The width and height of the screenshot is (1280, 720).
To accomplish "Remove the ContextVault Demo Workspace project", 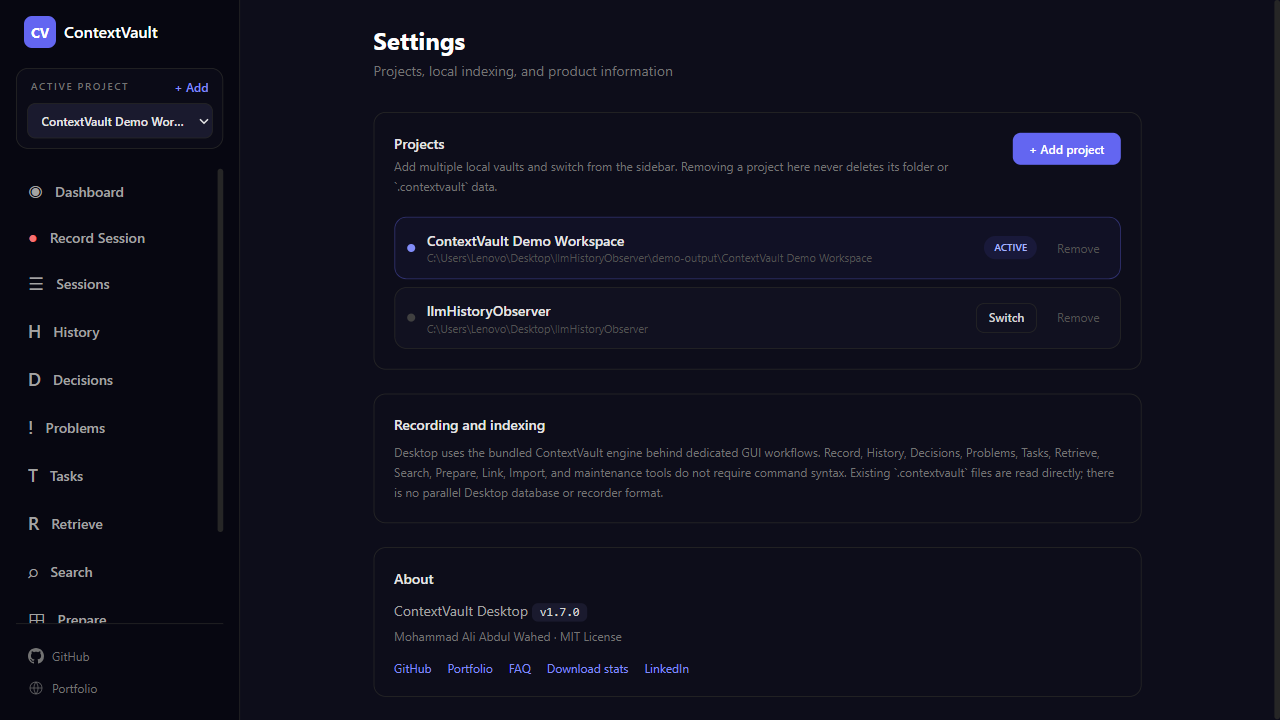I will (x=1078, y=249).
